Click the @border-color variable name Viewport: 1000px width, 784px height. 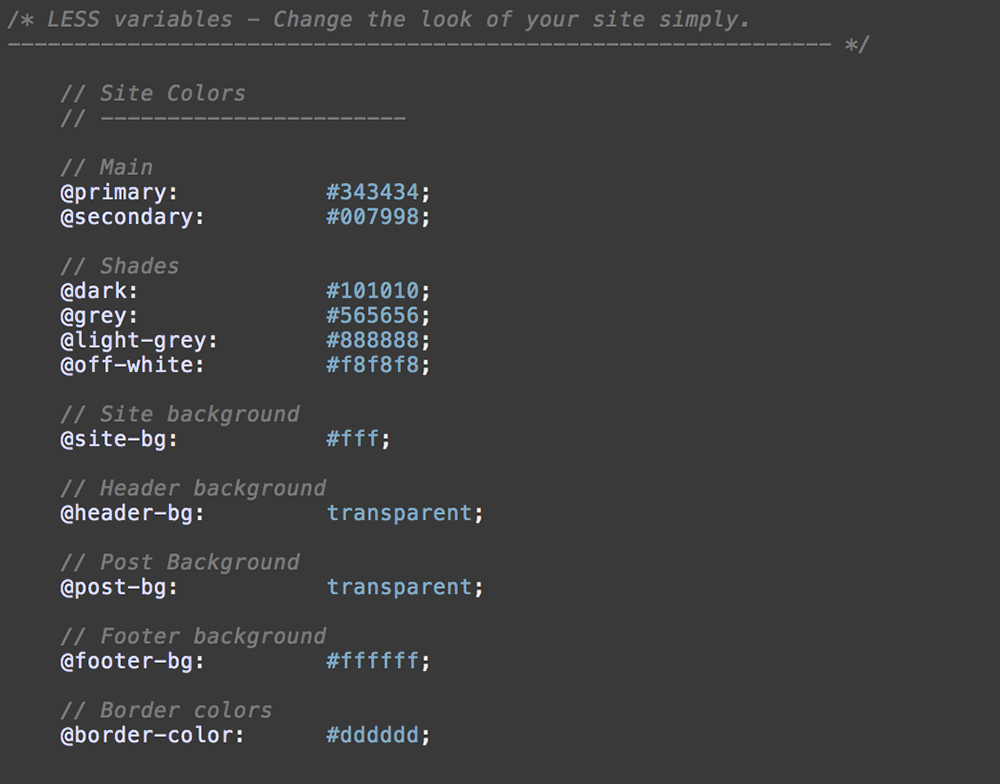151,735
